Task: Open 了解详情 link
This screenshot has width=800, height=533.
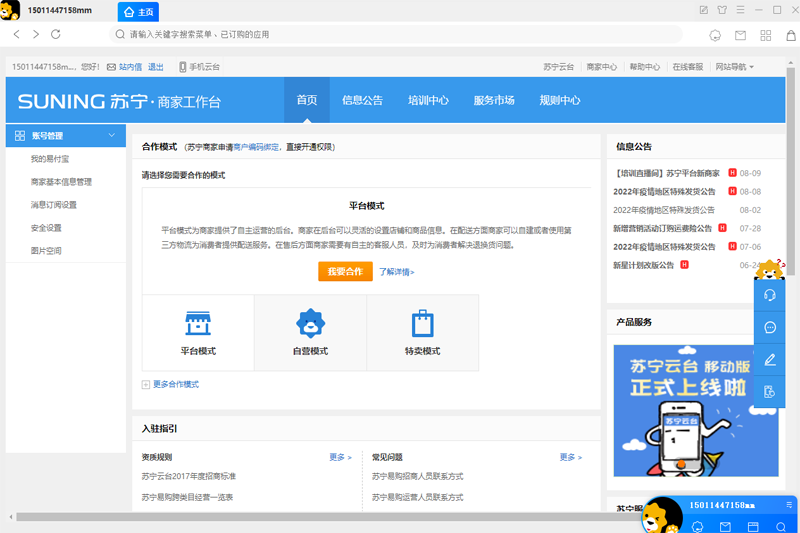Action: coord(396,272)
